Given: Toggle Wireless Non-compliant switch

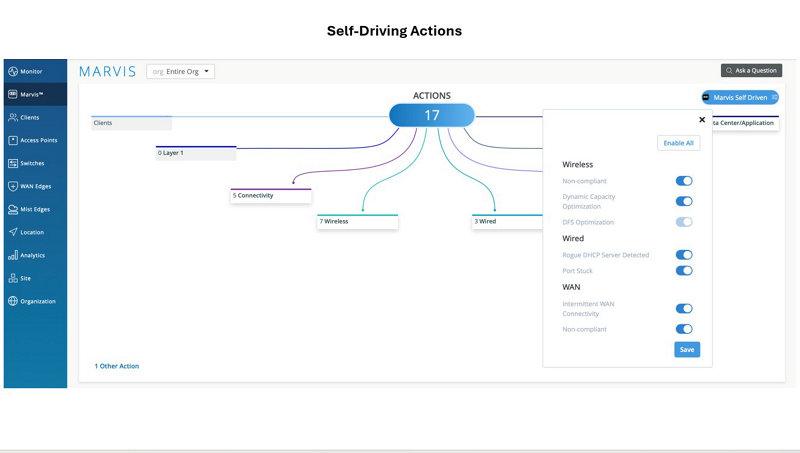Looking at the screenshot, I should coord(684,181).
